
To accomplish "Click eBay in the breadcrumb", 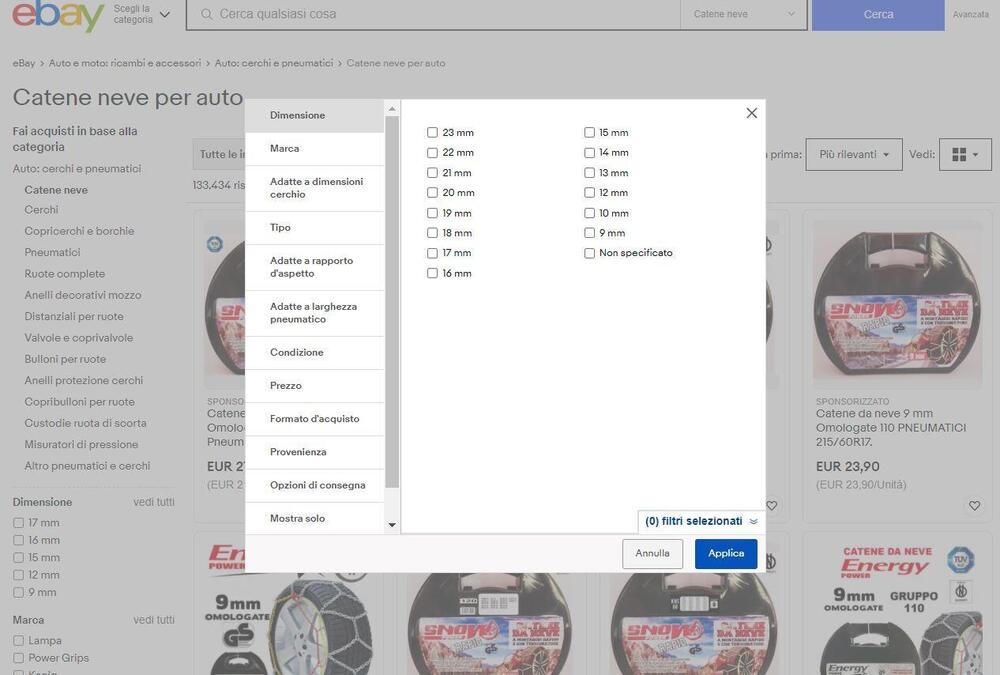I will click(24, 63).
